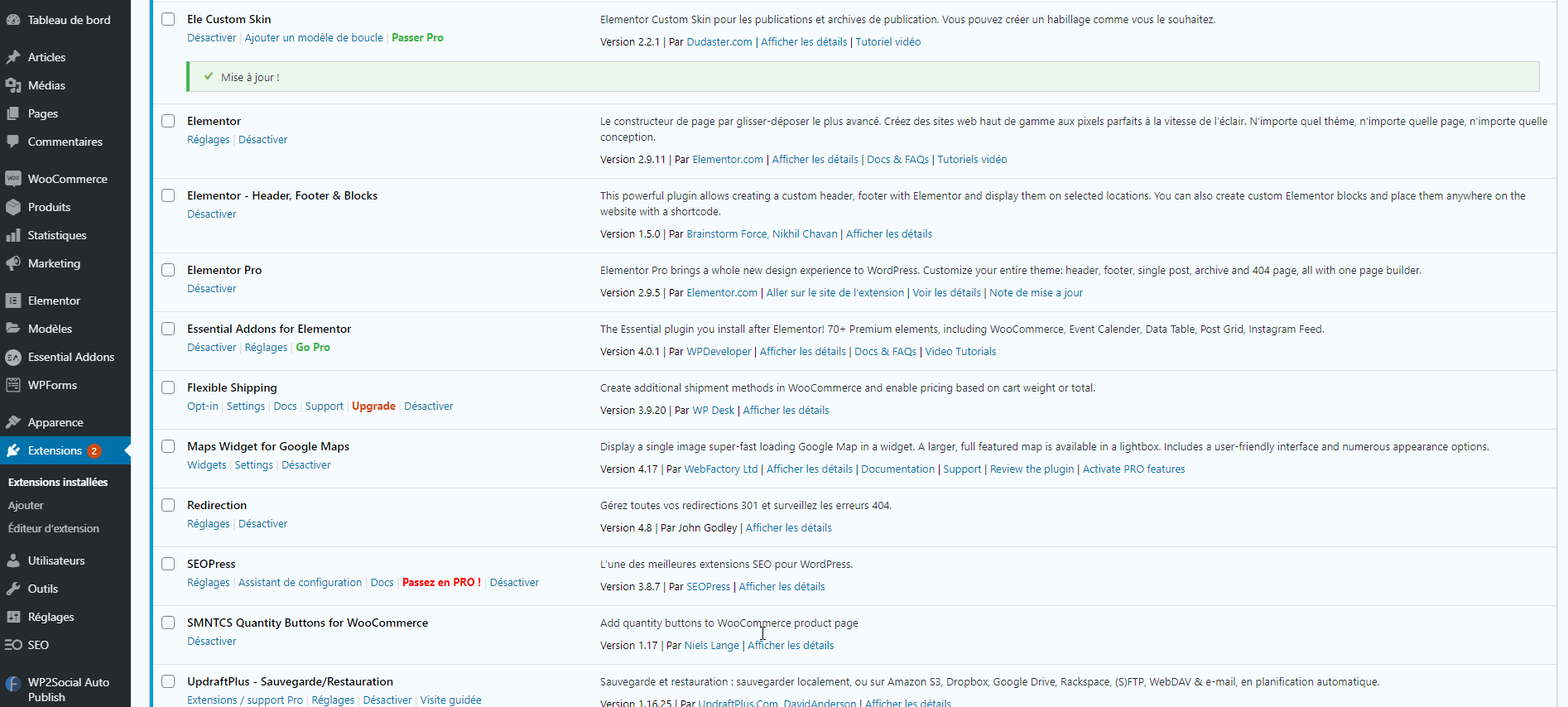
Task: Select the UpdraftPlus checkbox
Action: [x=168, y=681]
